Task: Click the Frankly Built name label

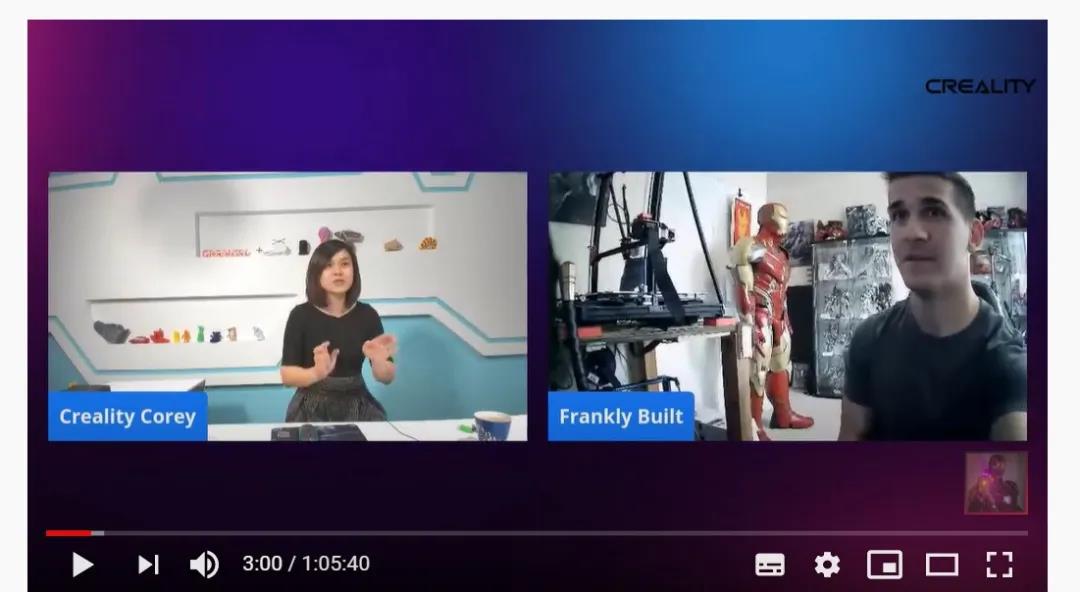Action: pyautogui.click(x=621, y=416)
